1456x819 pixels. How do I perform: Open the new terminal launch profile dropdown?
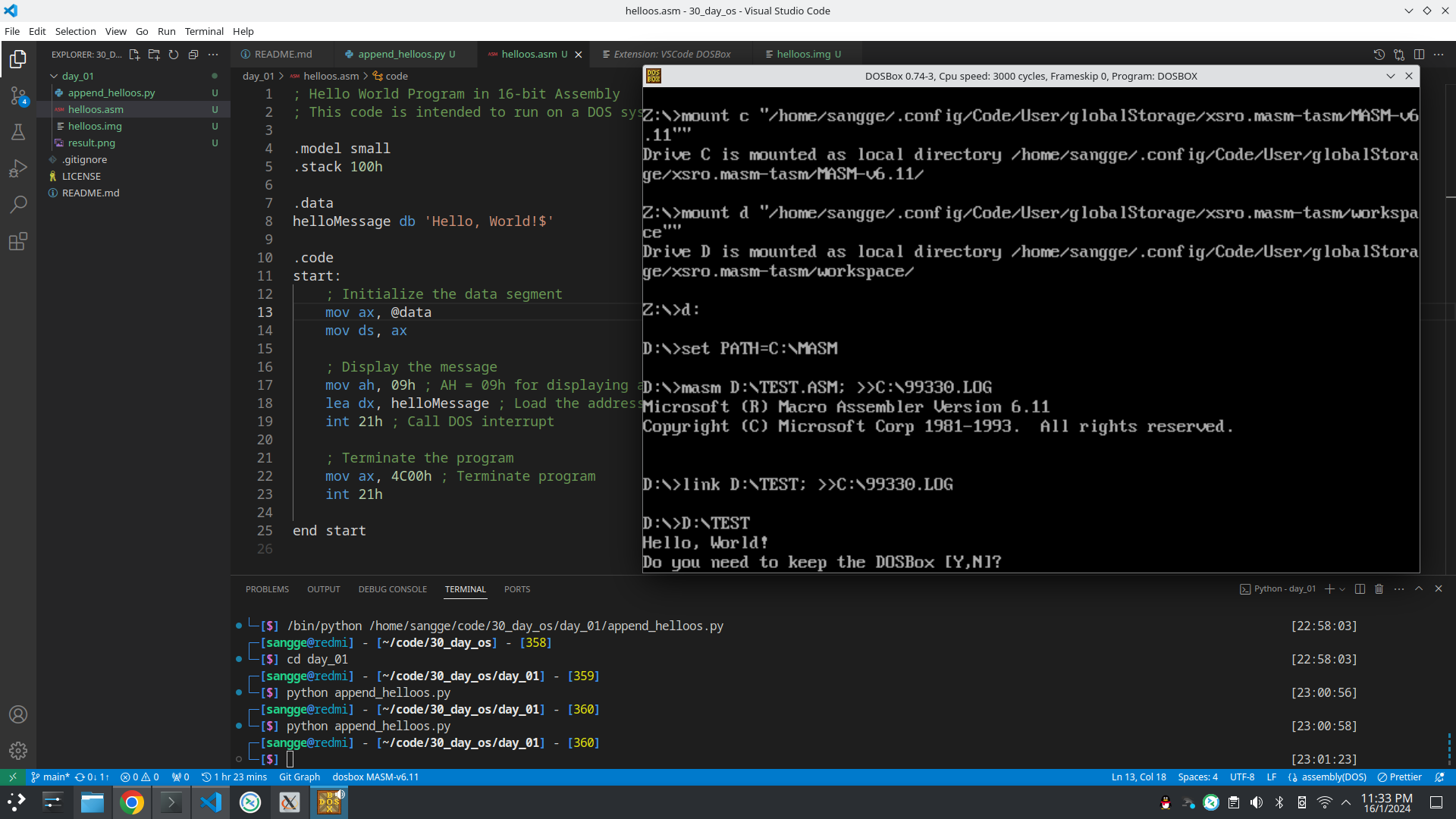[1342, 589]
